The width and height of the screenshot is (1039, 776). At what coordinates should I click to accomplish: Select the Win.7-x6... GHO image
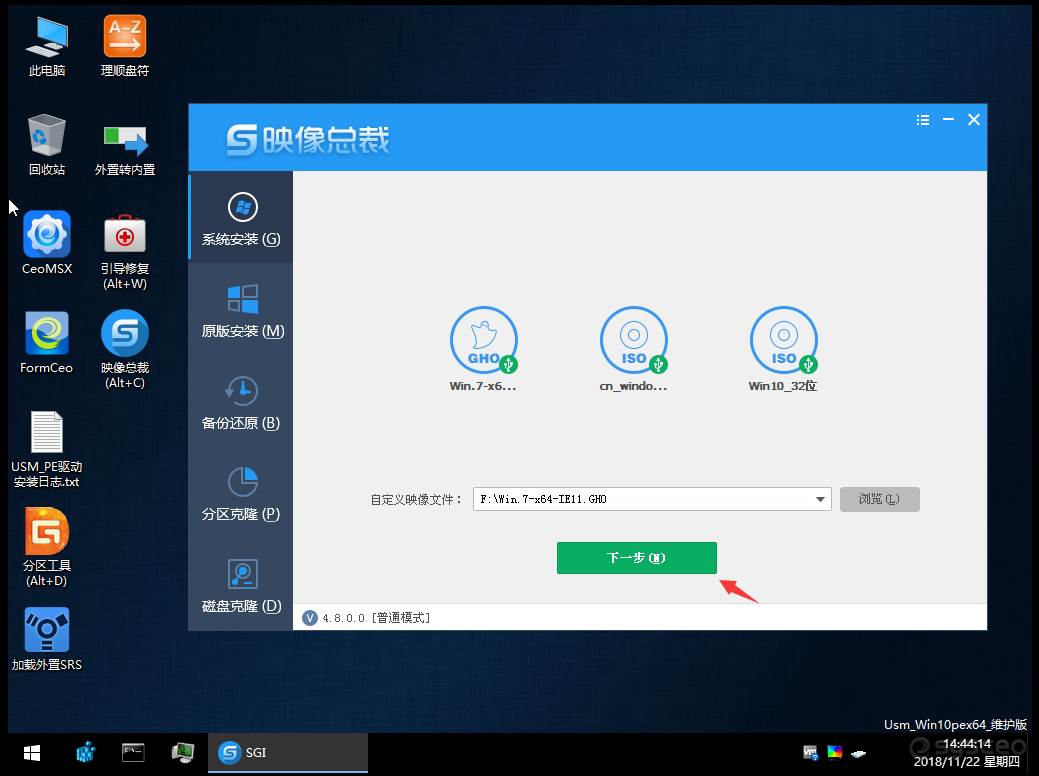click(484, 349)
